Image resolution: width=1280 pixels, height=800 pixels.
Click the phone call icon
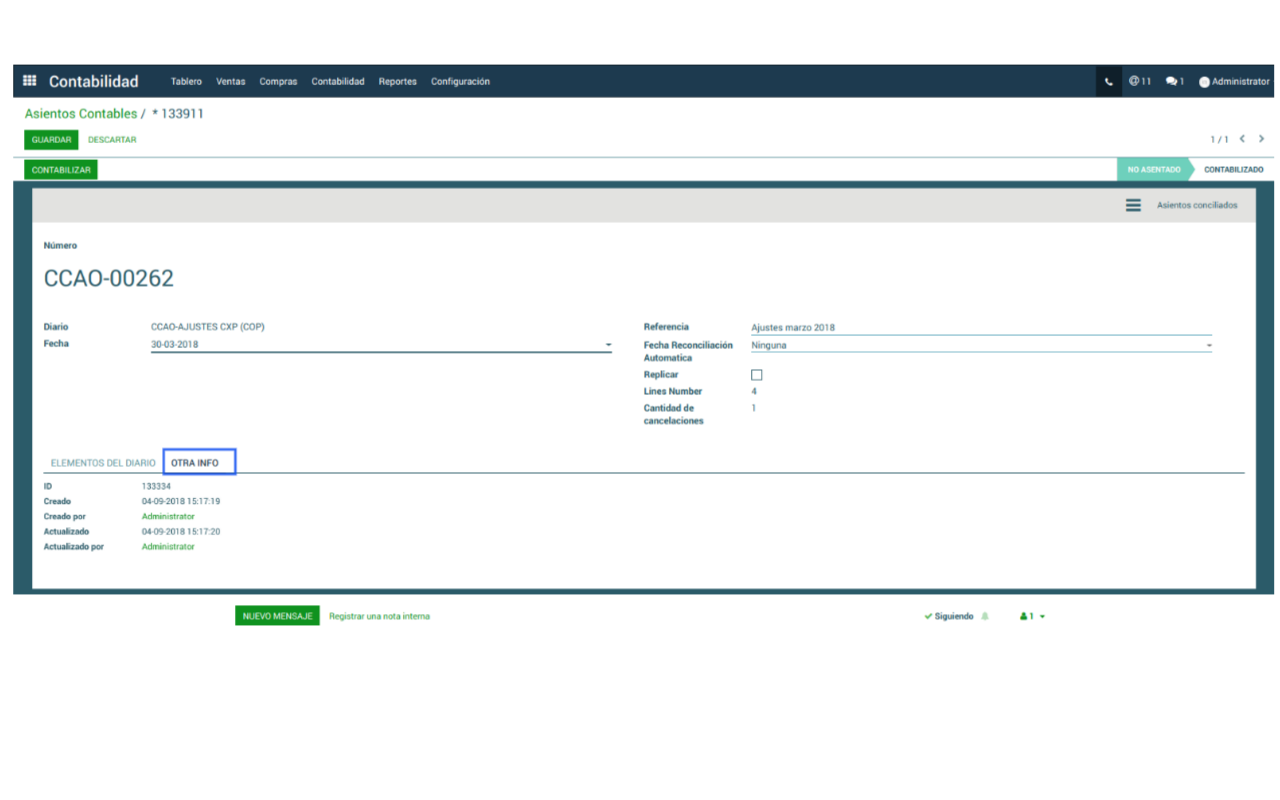(x=1108, y=82)
